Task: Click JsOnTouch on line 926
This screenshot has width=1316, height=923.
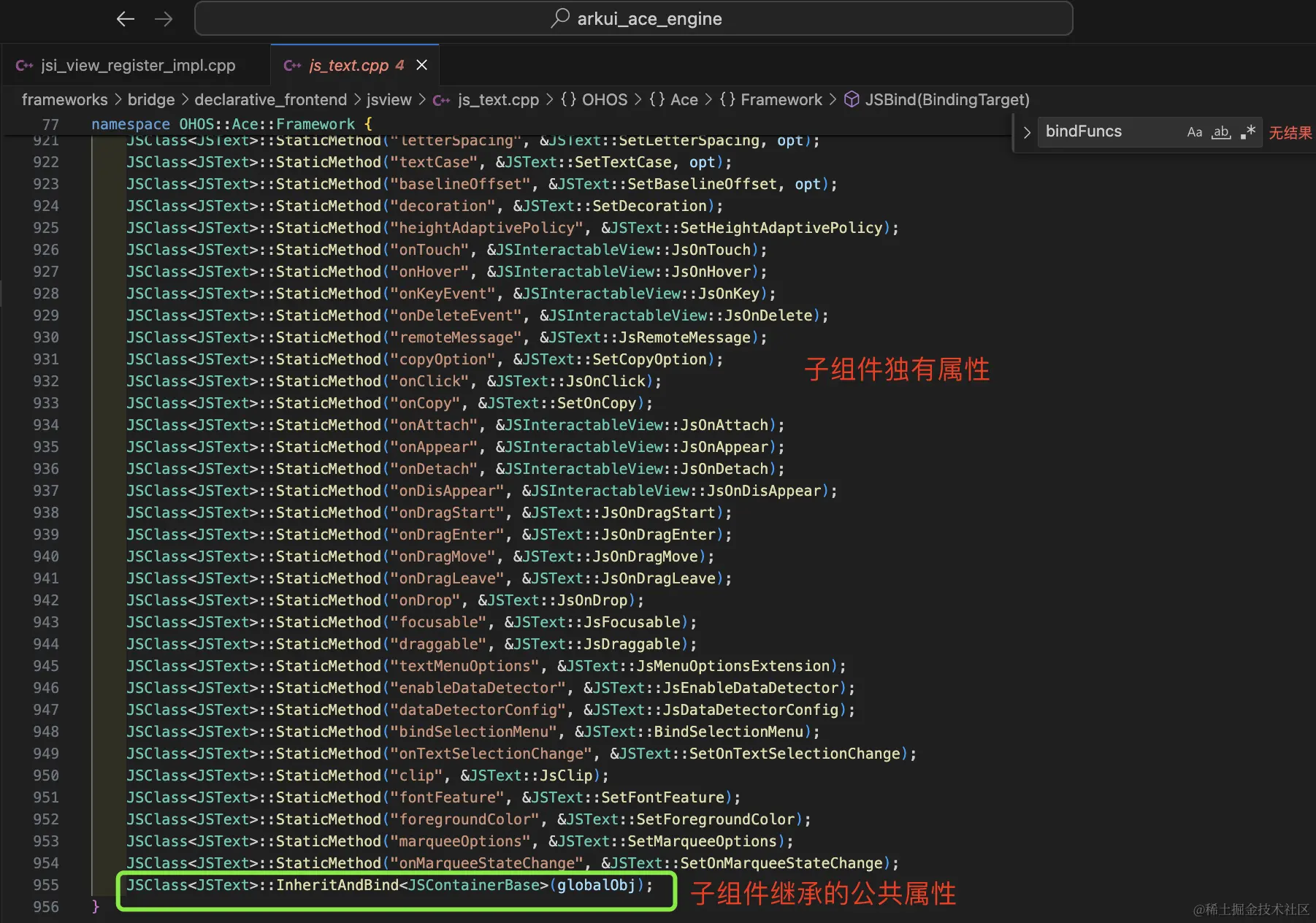Action: coord(711,250)
